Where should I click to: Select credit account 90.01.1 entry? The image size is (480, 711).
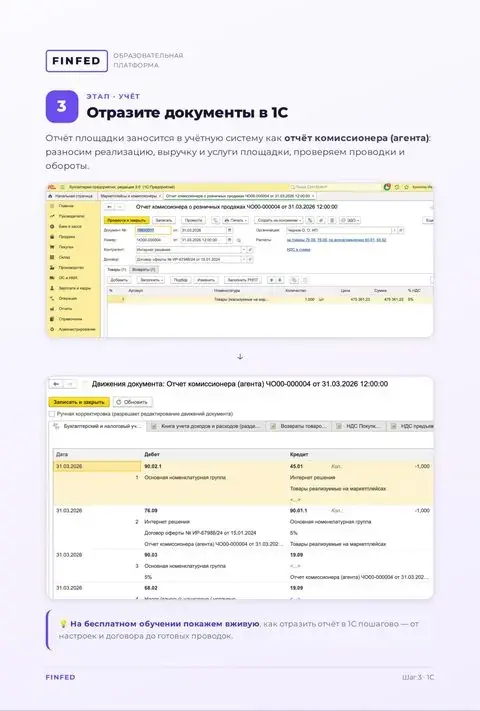(298, 511)
